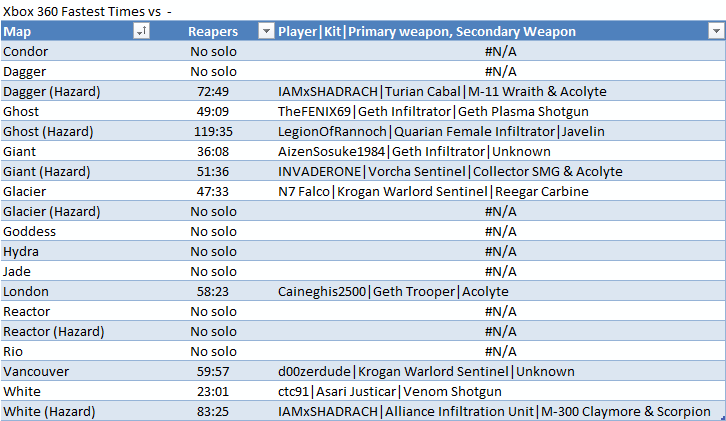Click the 83:25 time cell

pyautogui.click(x=213, y=411)
